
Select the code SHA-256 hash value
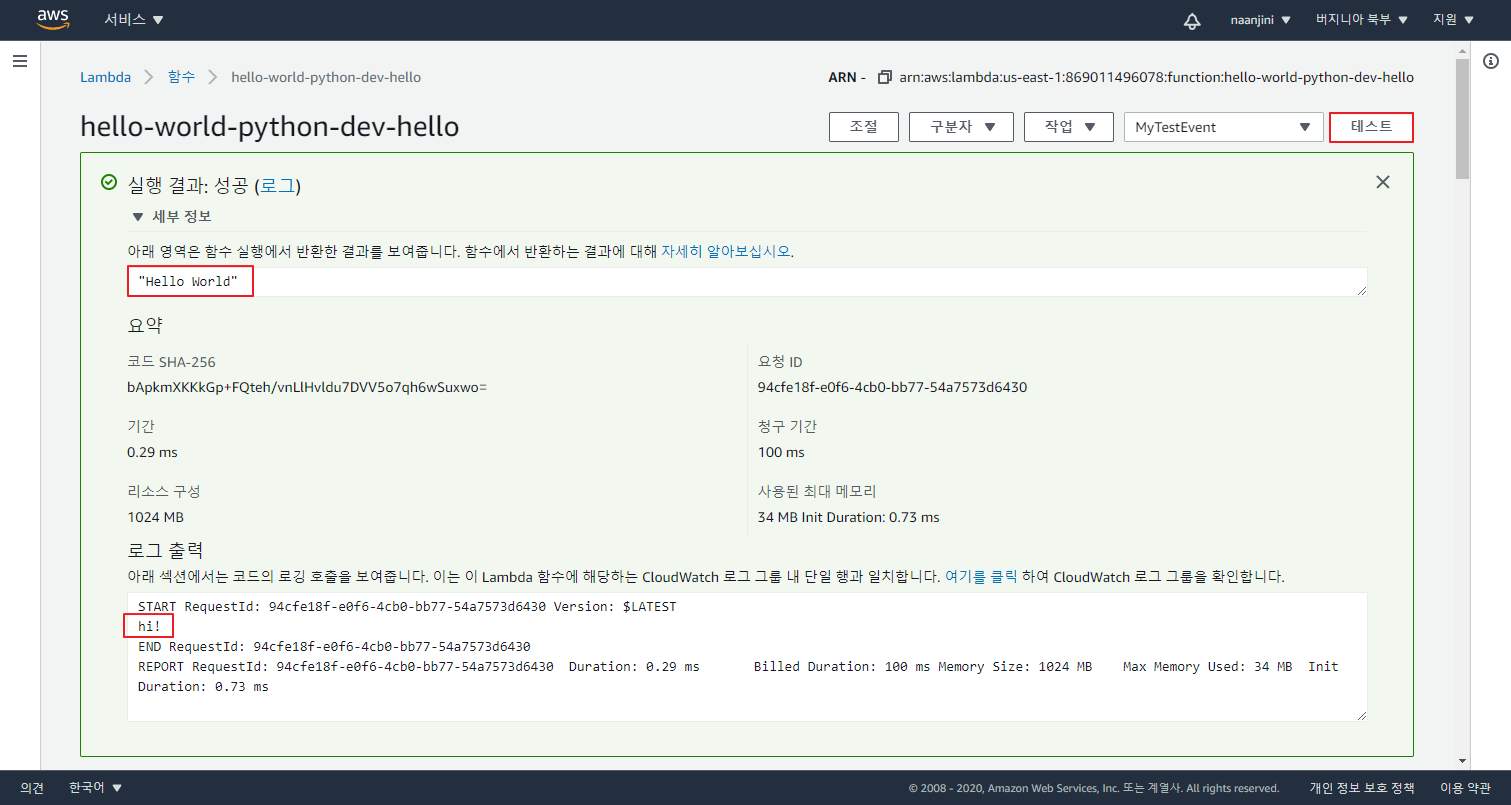point(307,387)
